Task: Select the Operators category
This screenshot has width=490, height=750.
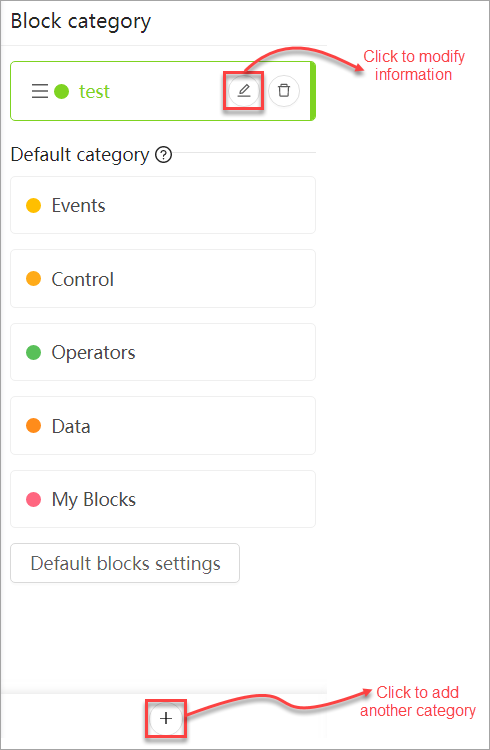Action: (x=163, y=352)
